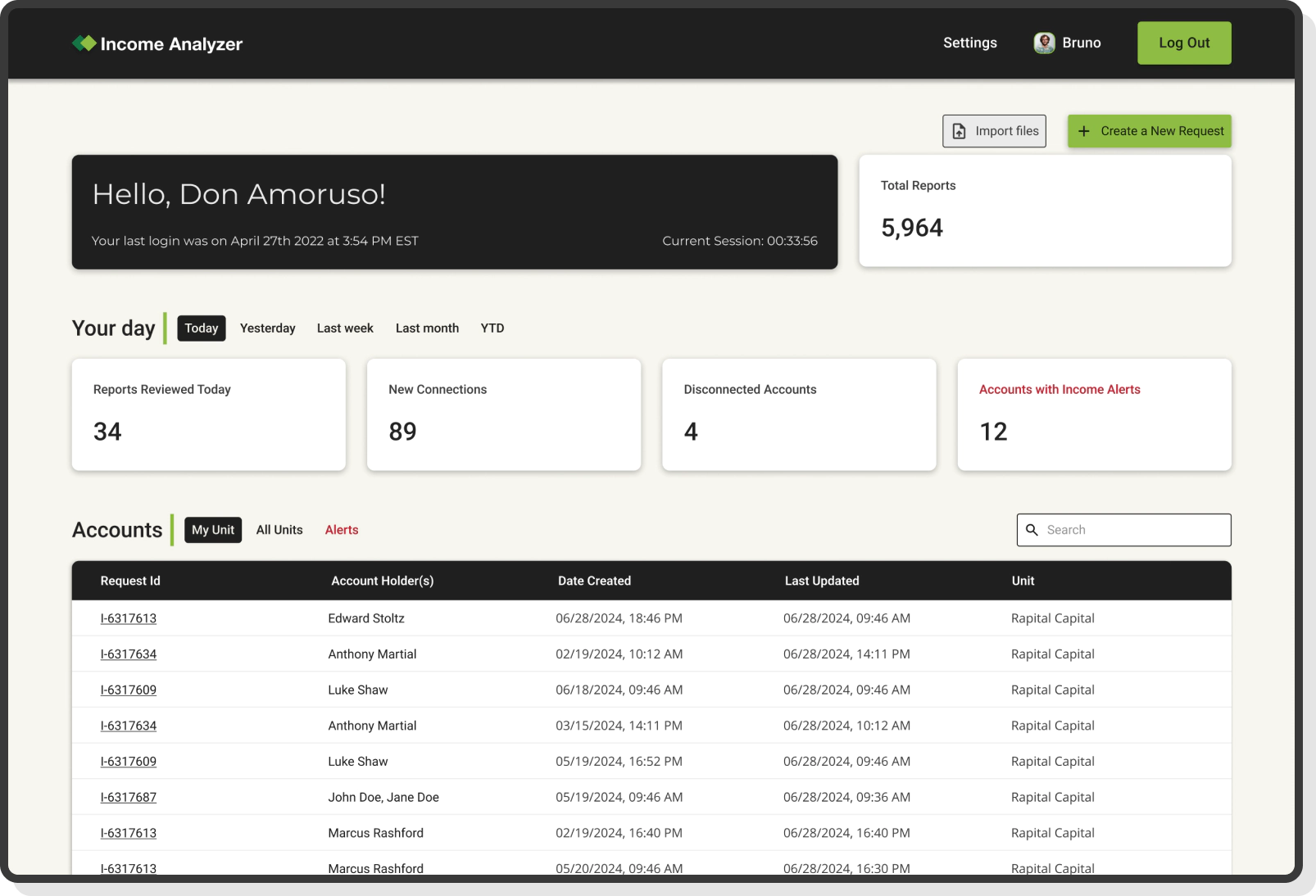This screenshot has height=896, width=1316.
Task: Log out of Income Analyzer
Action: (x=1183, y=43)
